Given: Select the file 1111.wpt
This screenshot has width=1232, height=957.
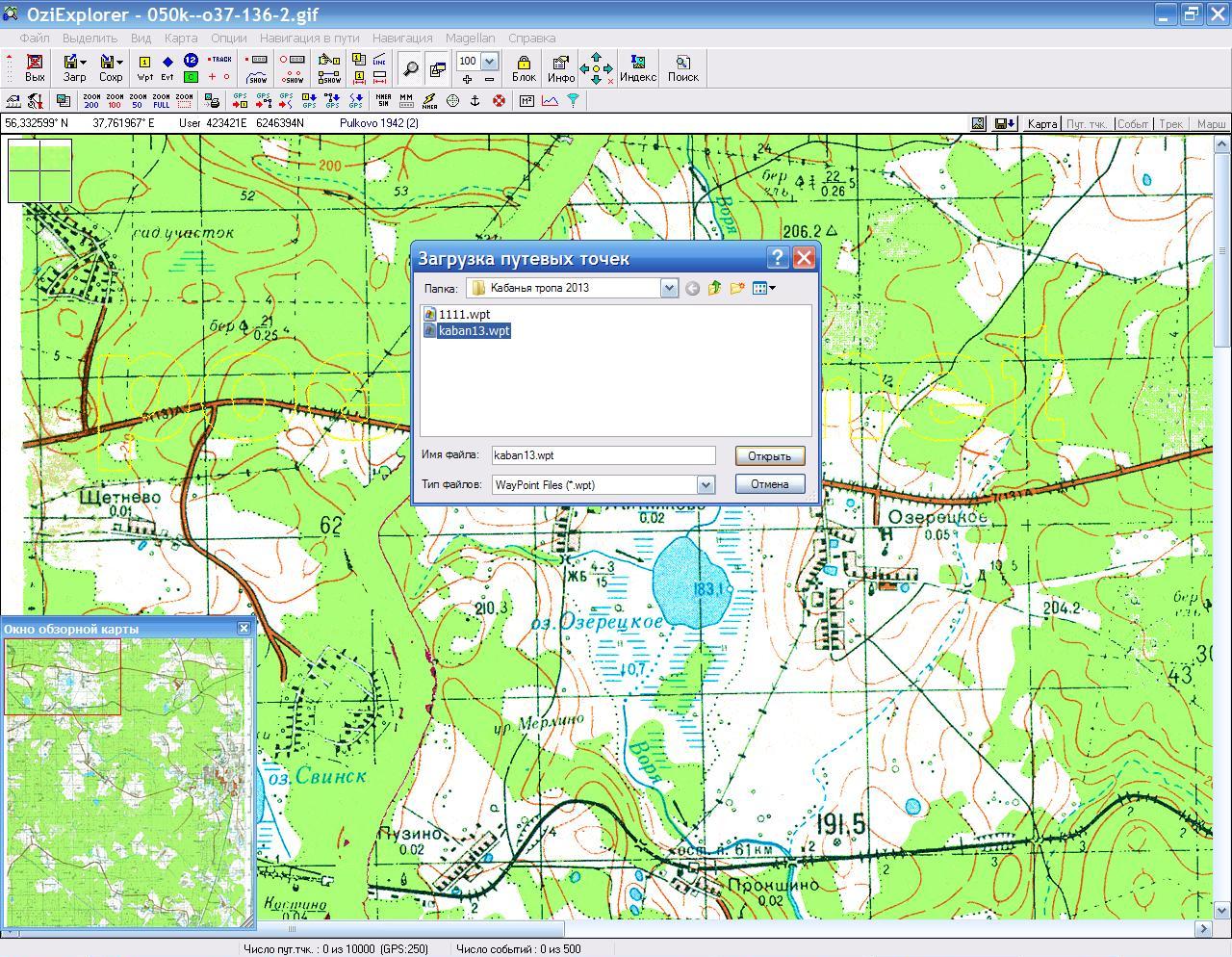Looking at the screenshot, I should click(x=457, y=314).
